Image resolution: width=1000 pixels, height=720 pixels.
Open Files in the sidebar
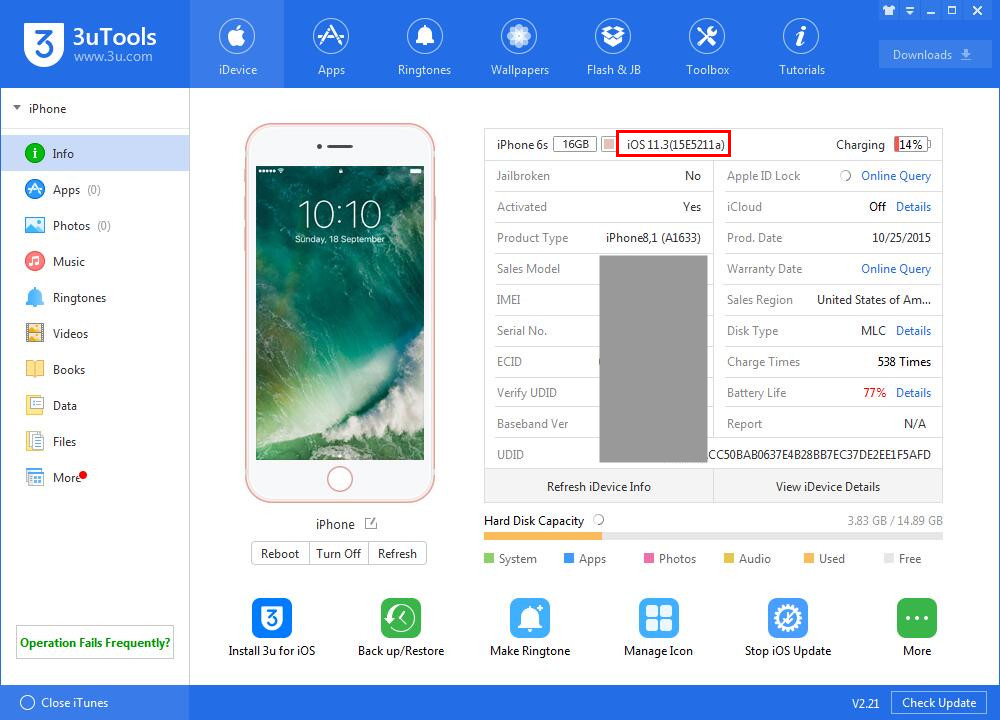95,441
